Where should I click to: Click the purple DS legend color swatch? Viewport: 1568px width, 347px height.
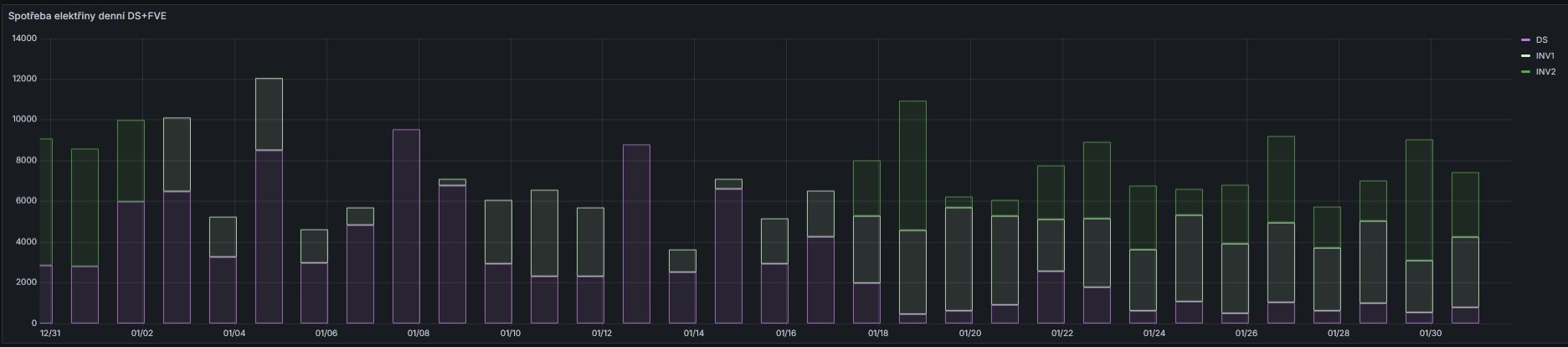coord(1526,39)
